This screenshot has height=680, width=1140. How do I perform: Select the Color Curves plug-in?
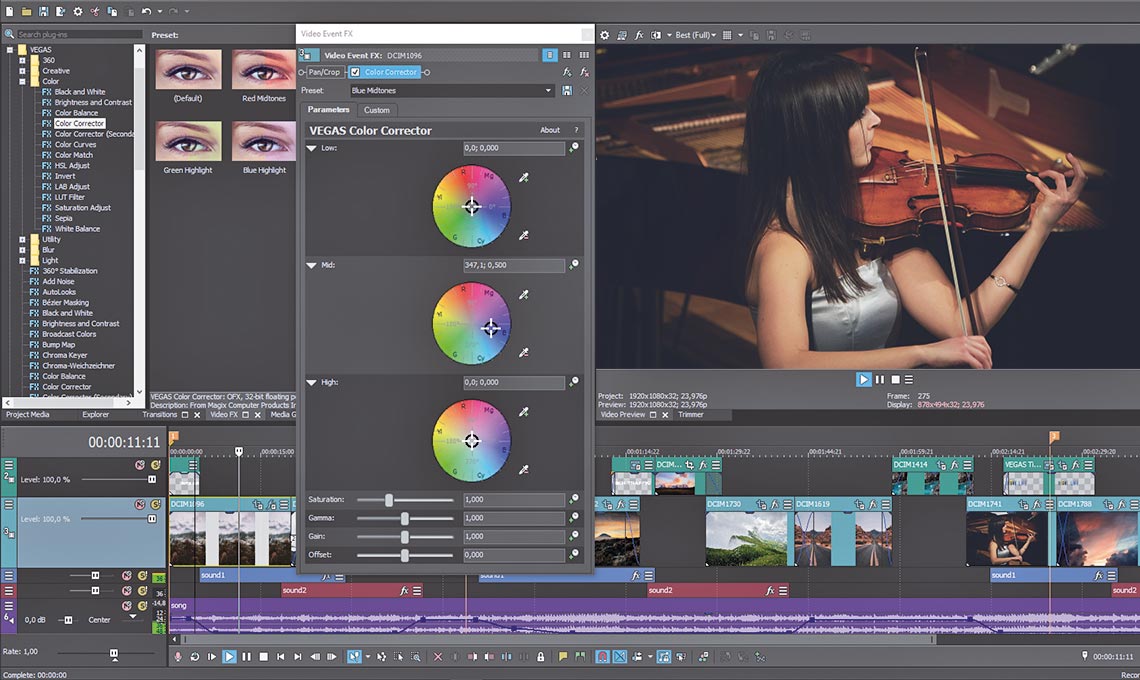(x=76, y=145)
